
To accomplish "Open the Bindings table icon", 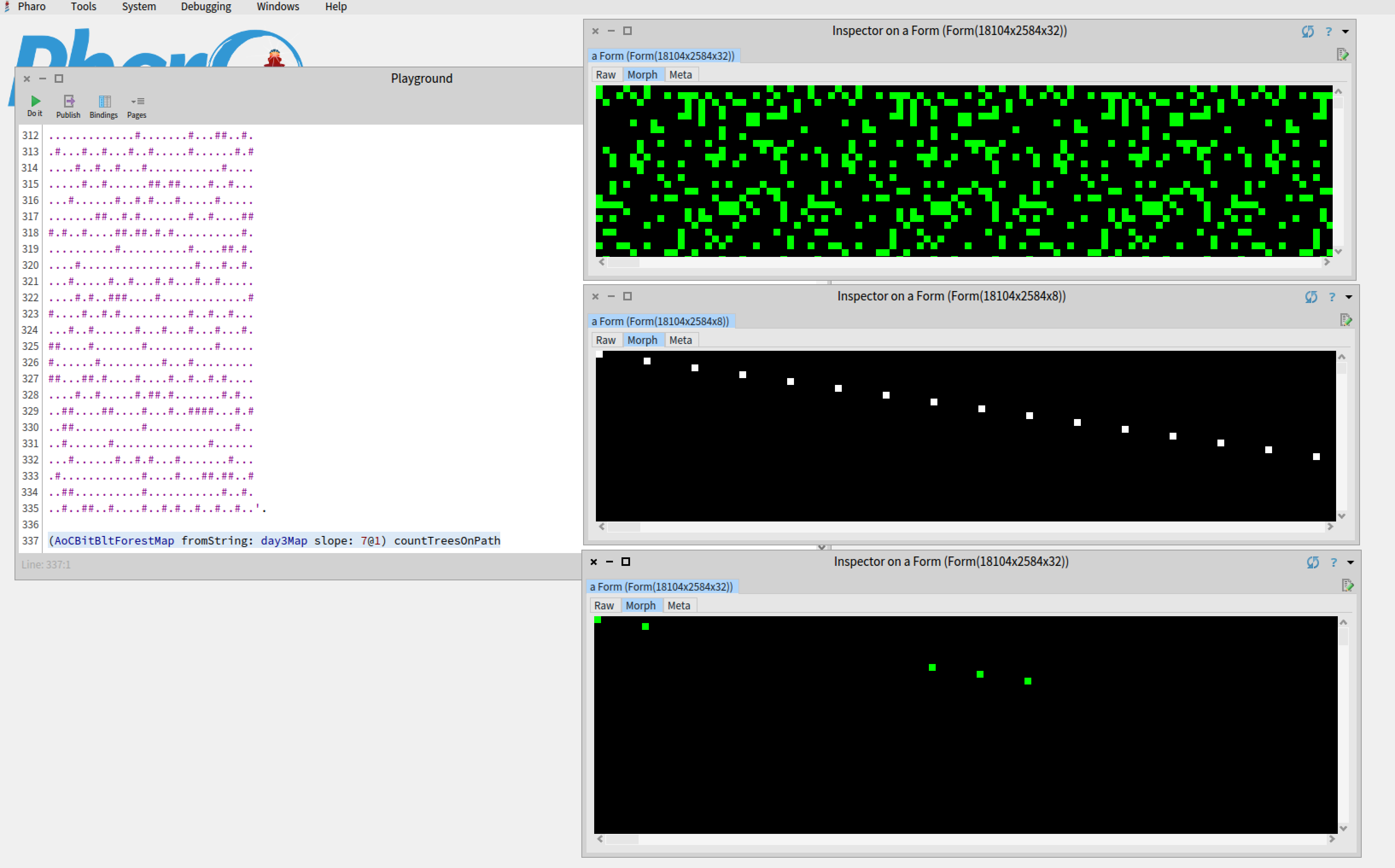I will pos(104,102).
